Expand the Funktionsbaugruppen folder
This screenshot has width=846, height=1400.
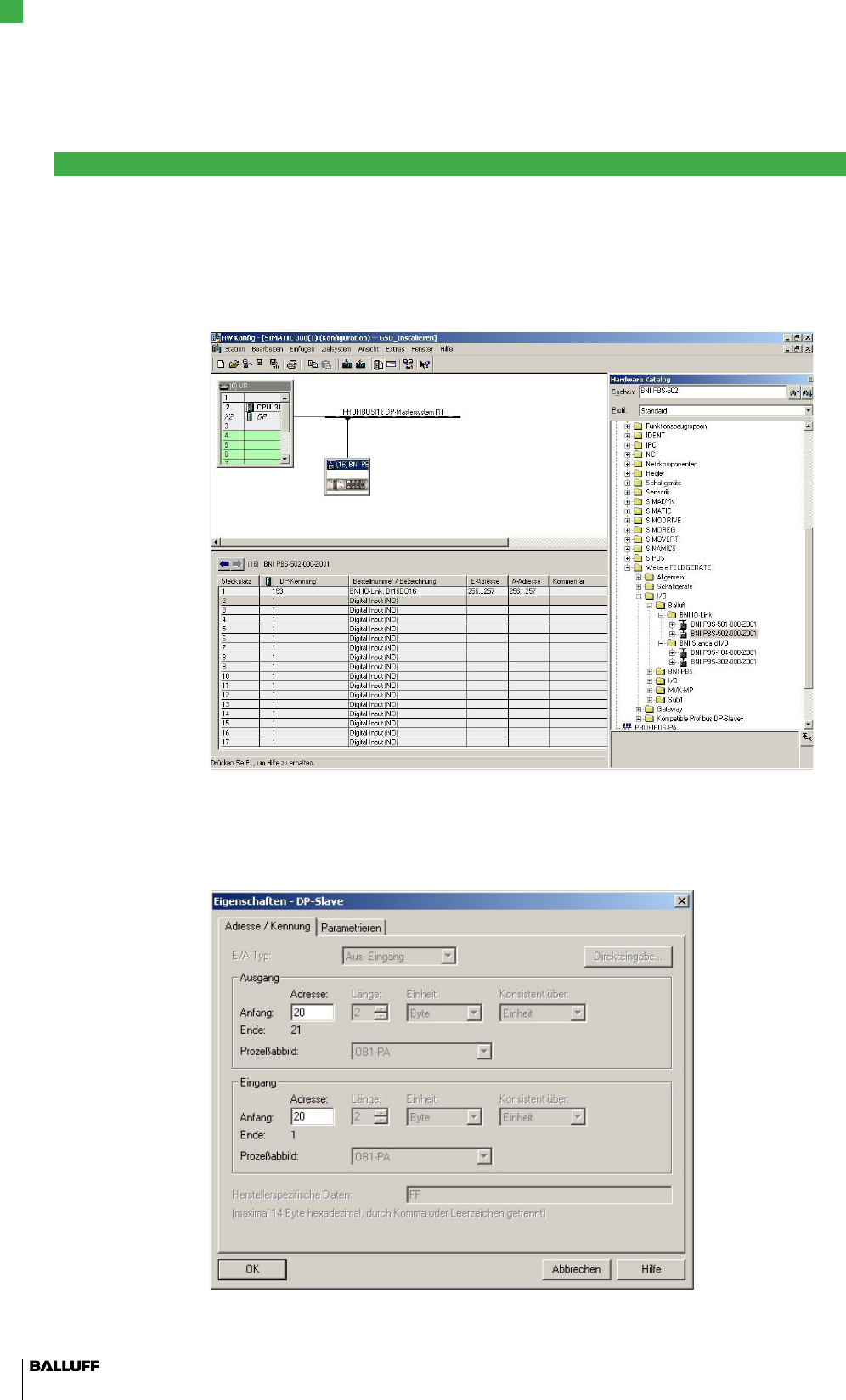628,426
